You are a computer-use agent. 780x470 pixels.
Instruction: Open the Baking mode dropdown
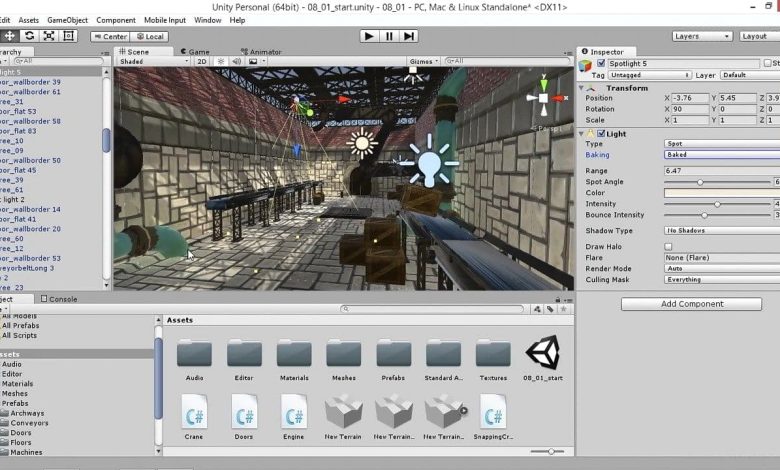pos(722,155)
